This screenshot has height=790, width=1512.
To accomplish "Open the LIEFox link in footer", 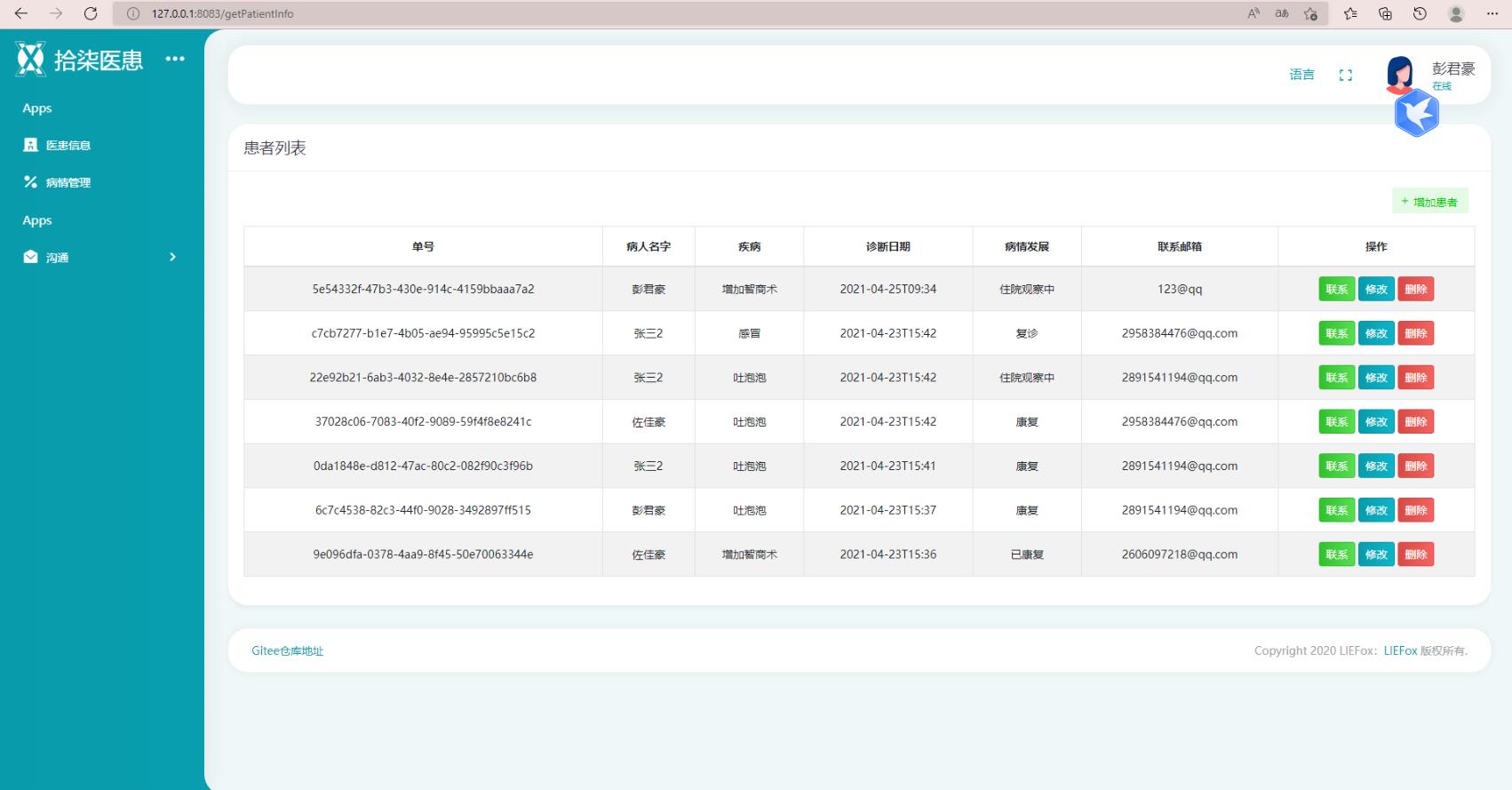I will (1400, 650).
